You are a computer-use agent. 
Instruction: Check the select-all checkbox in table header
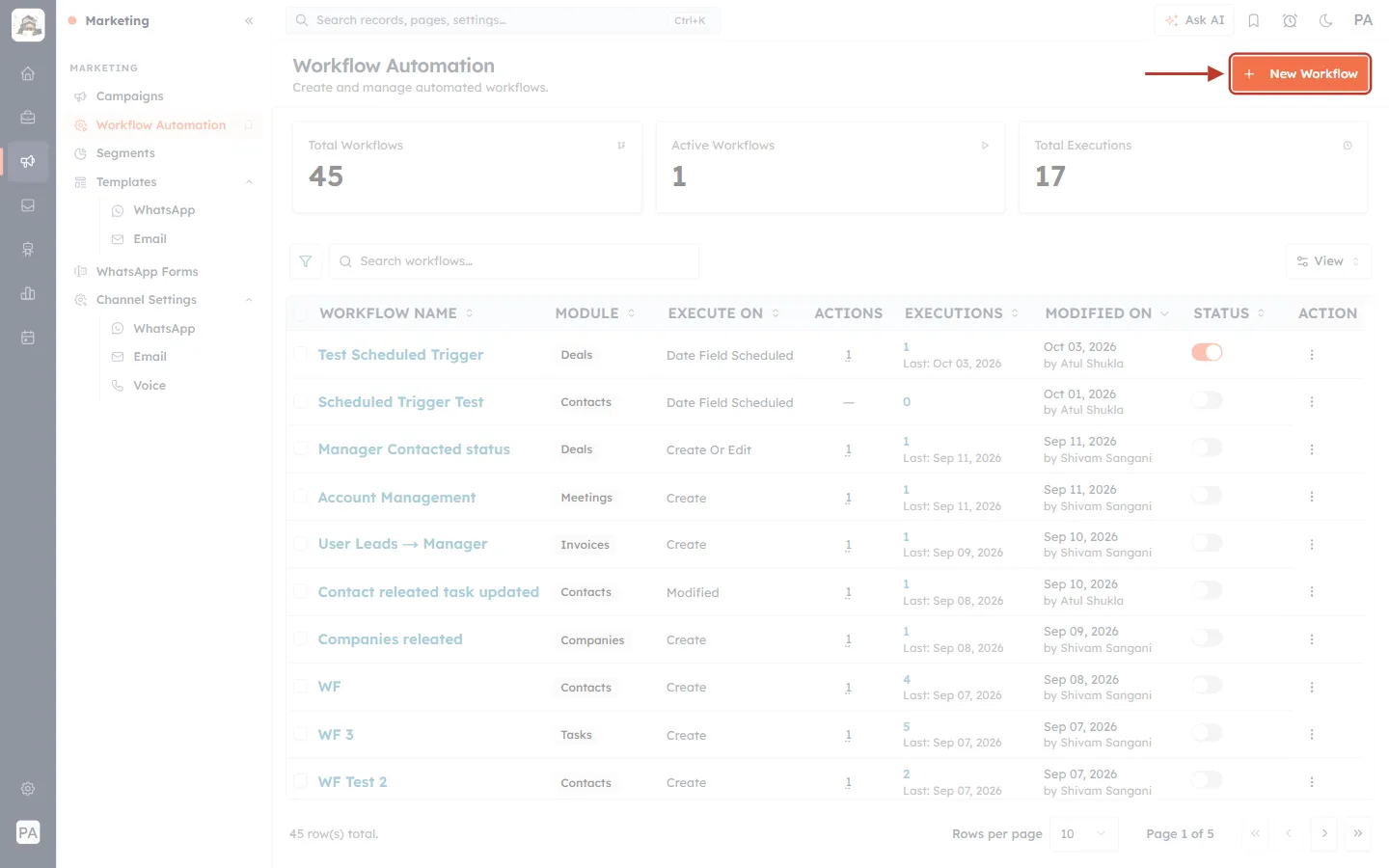(x=300, y=313)
